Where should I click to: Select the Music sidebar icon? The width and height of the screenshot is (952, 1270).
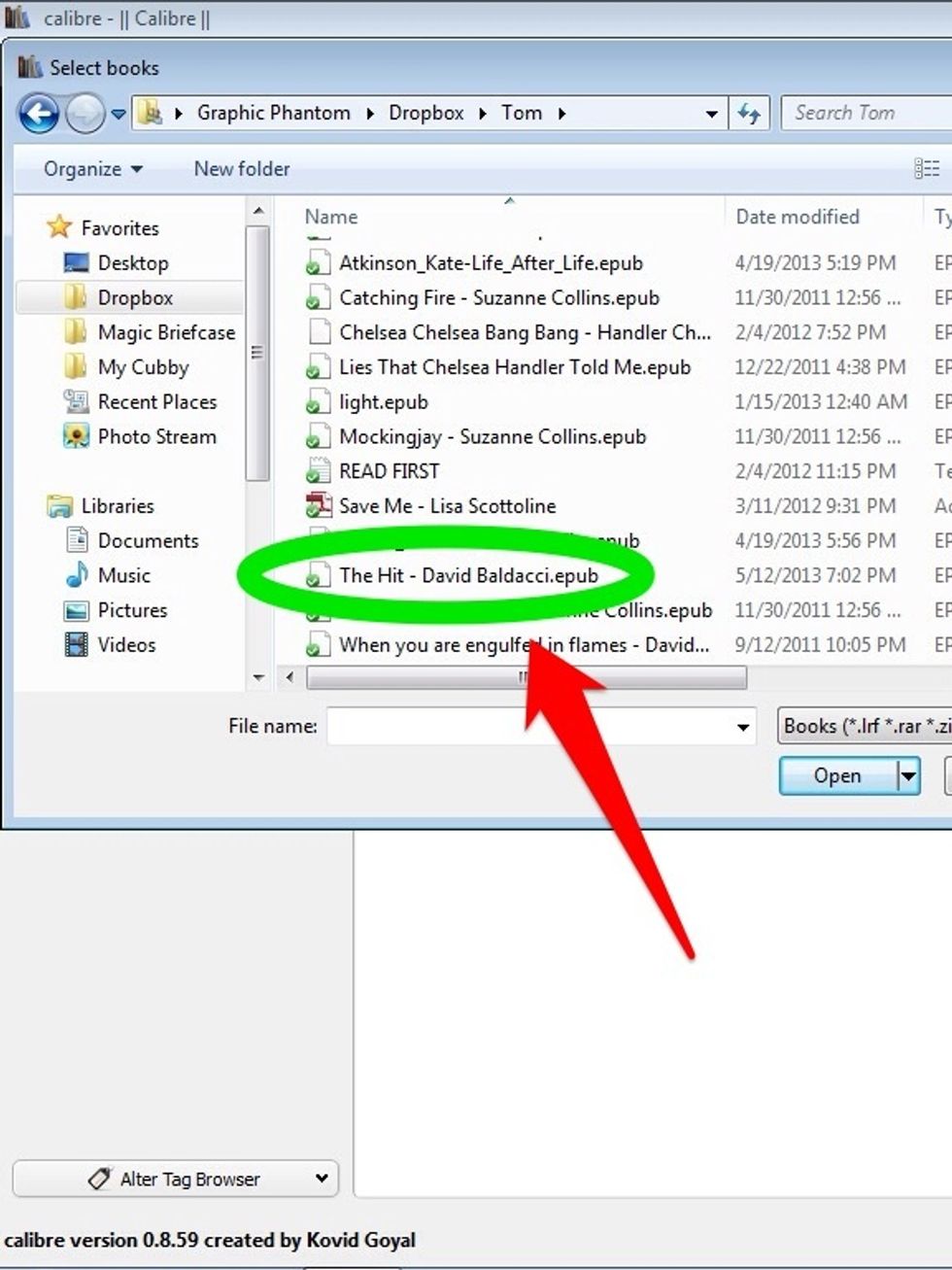coord(77,575)
